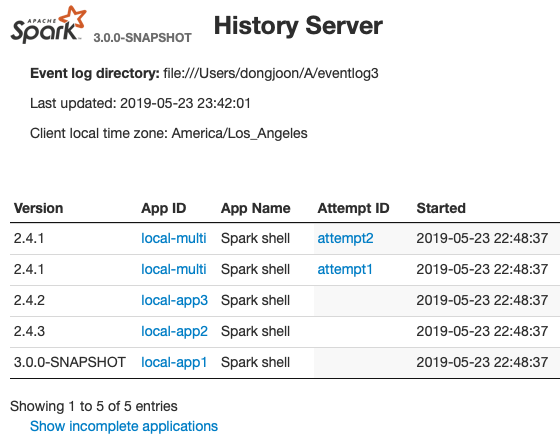Sort table by App ID column

tap(164, 208)
